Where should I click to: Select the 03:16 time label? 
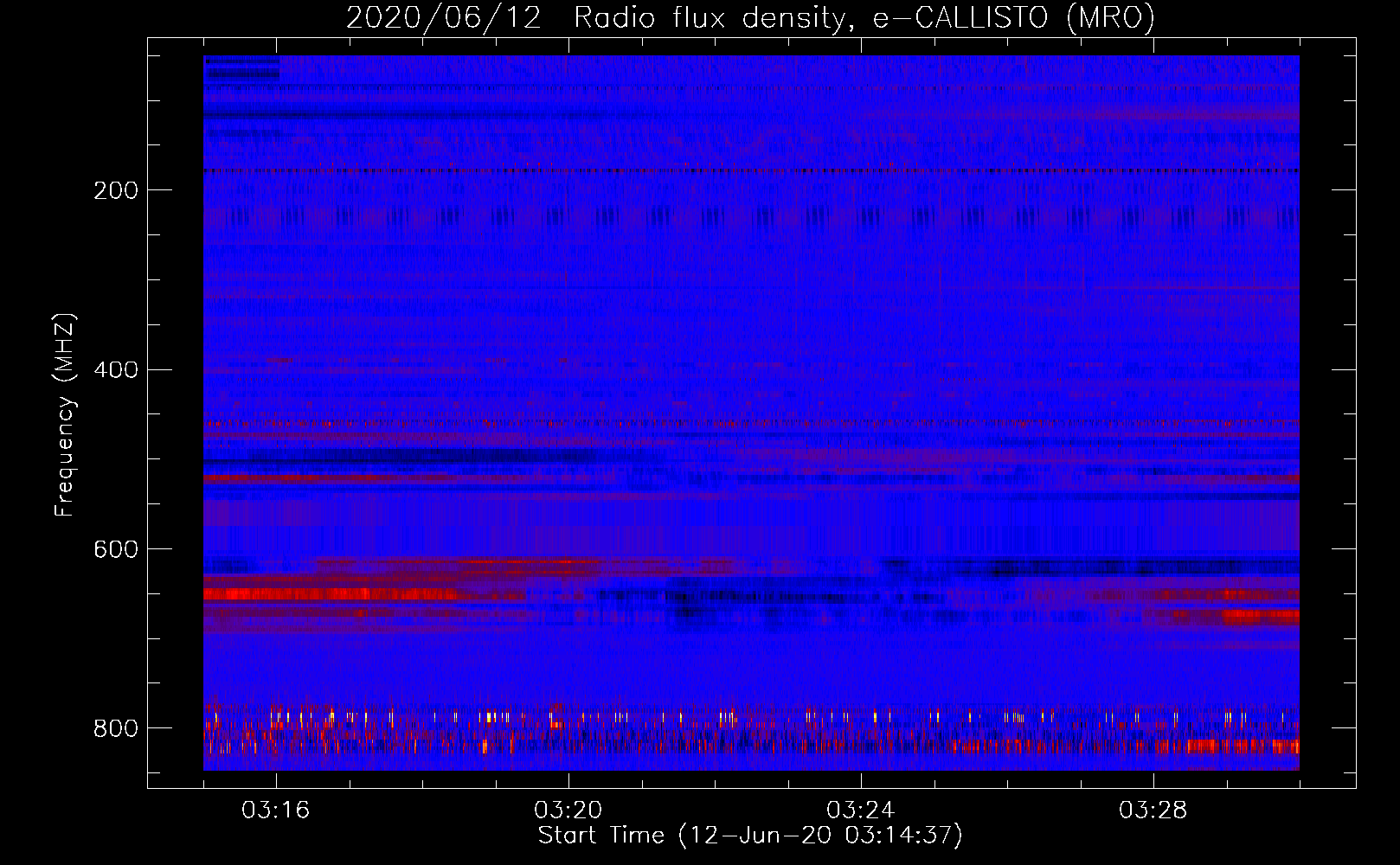[x=276, y=811]
